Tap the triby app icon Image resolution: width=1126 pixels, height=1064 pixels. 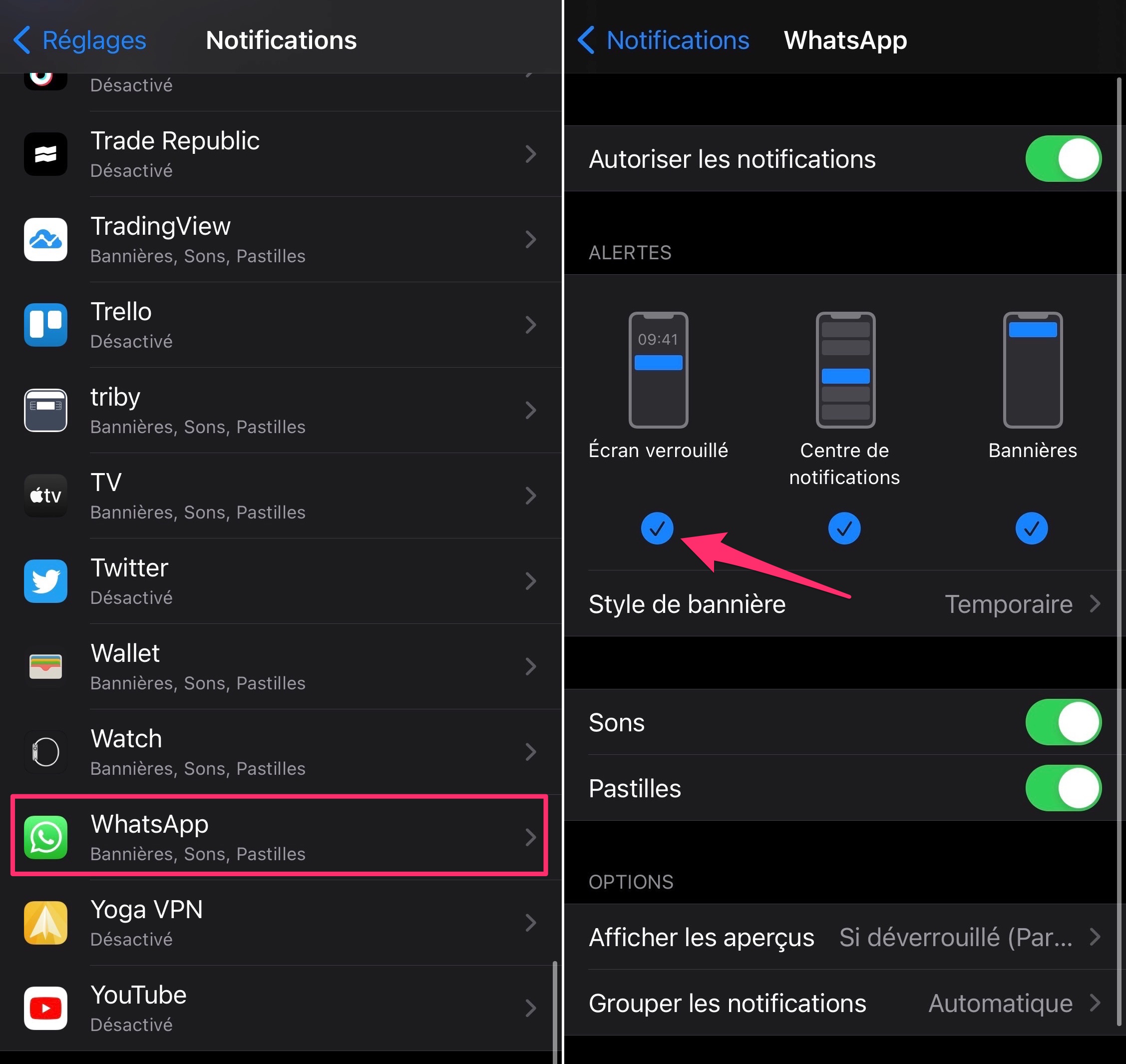[x=45, y=410]
